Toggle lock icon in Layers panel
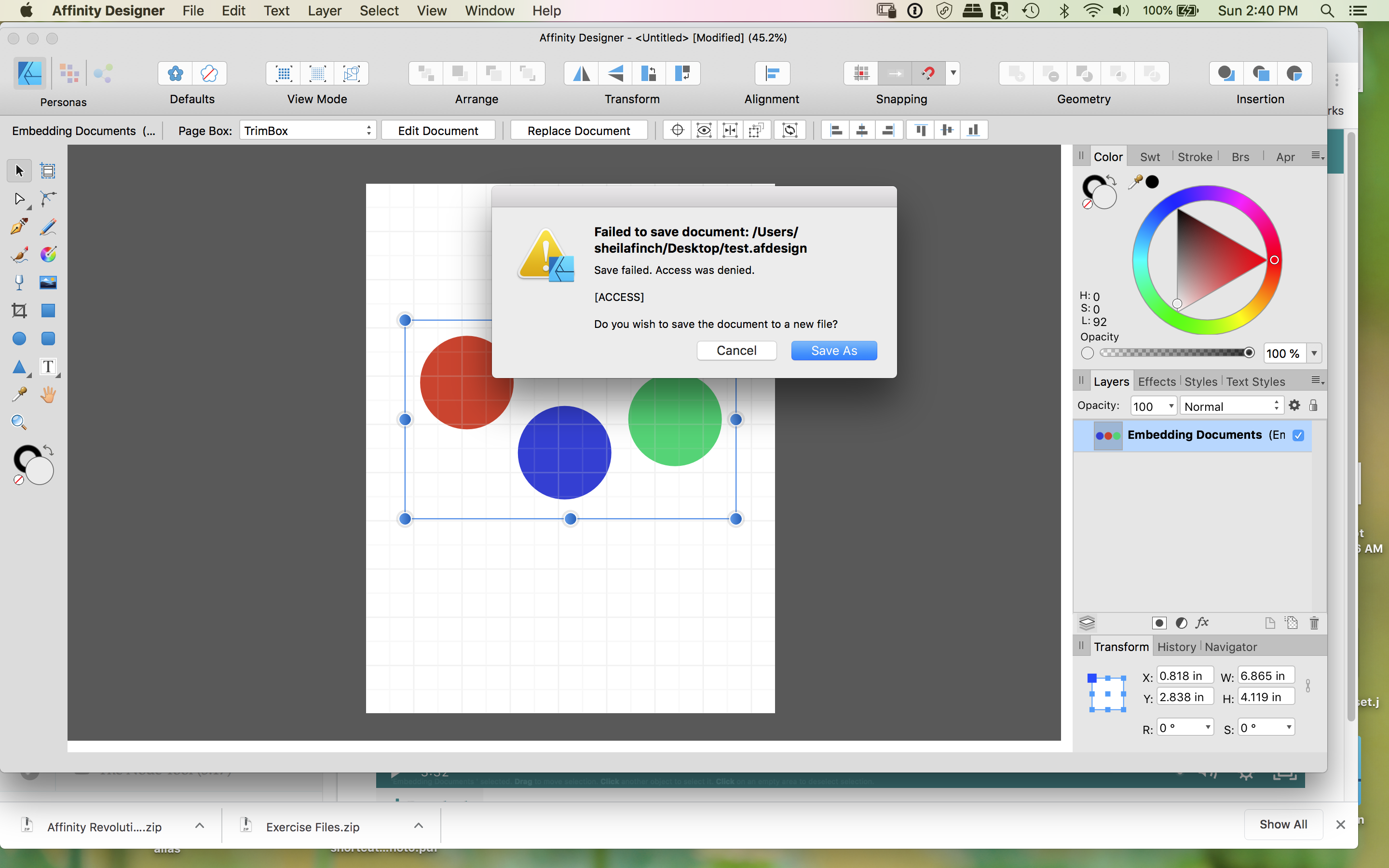 1313,405
